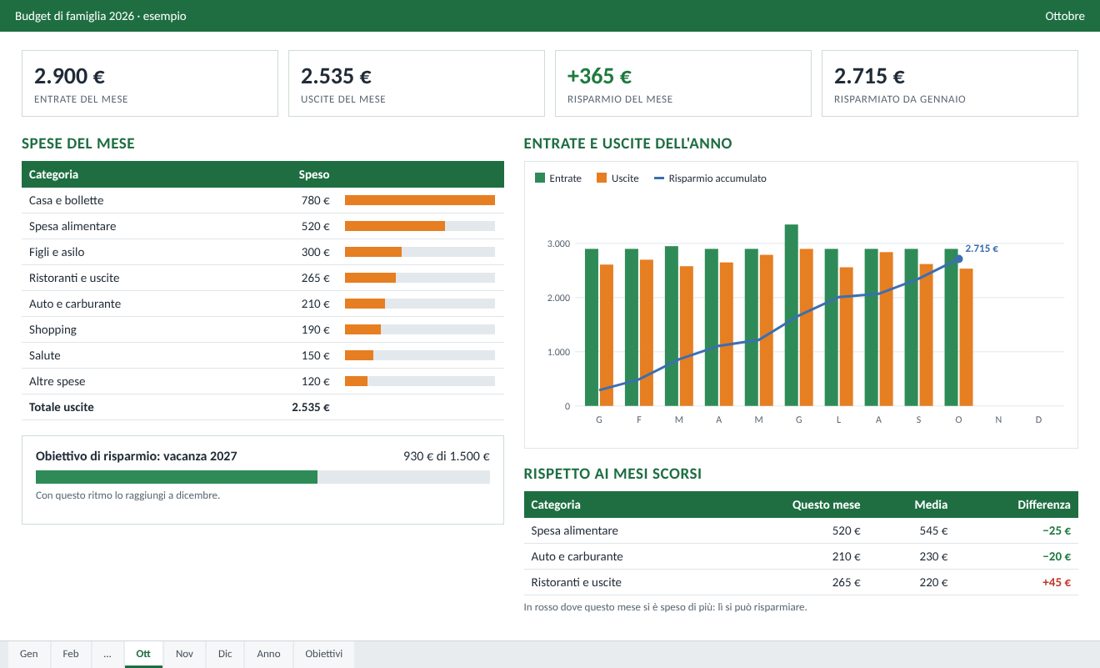Image resolution: width=1100 pixels, height=668 pixels.
Task: Select the Salute row label
Action: pos(44,355)
